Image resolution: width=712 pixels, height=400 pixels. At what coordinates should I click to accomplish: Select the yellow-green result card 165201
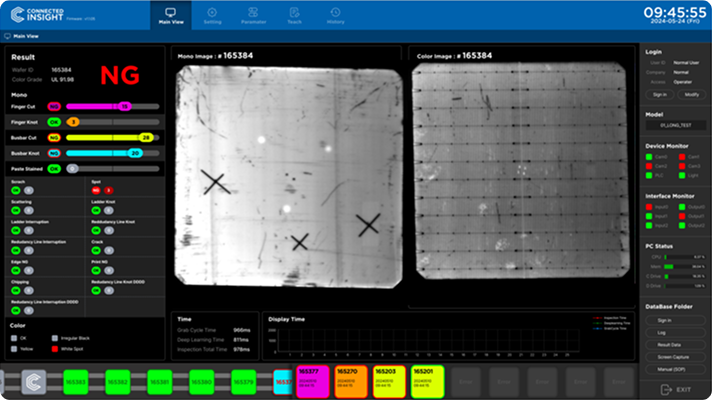point(427,382)
